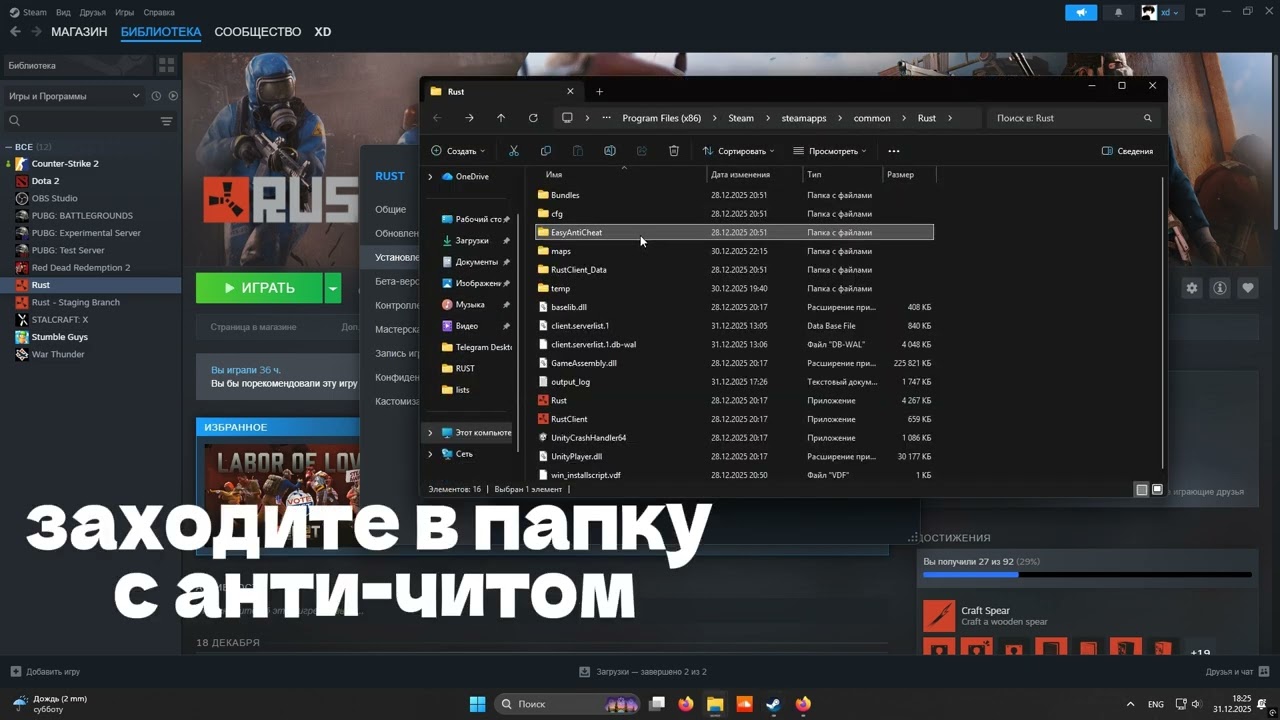
Task: Switch to details view icon in Explorer
Action: click(x=1141, y=490)
